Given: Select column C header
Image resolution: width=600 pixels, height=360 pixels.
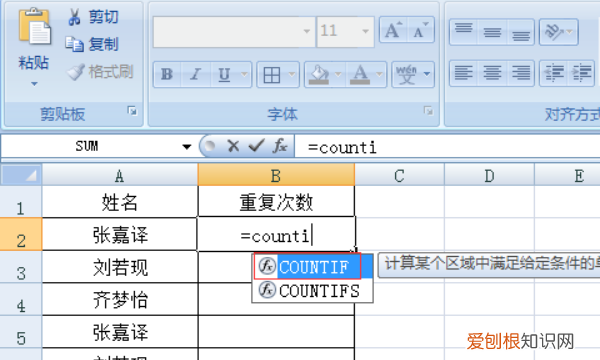Looking at the screenshot, I should point(399,175).
